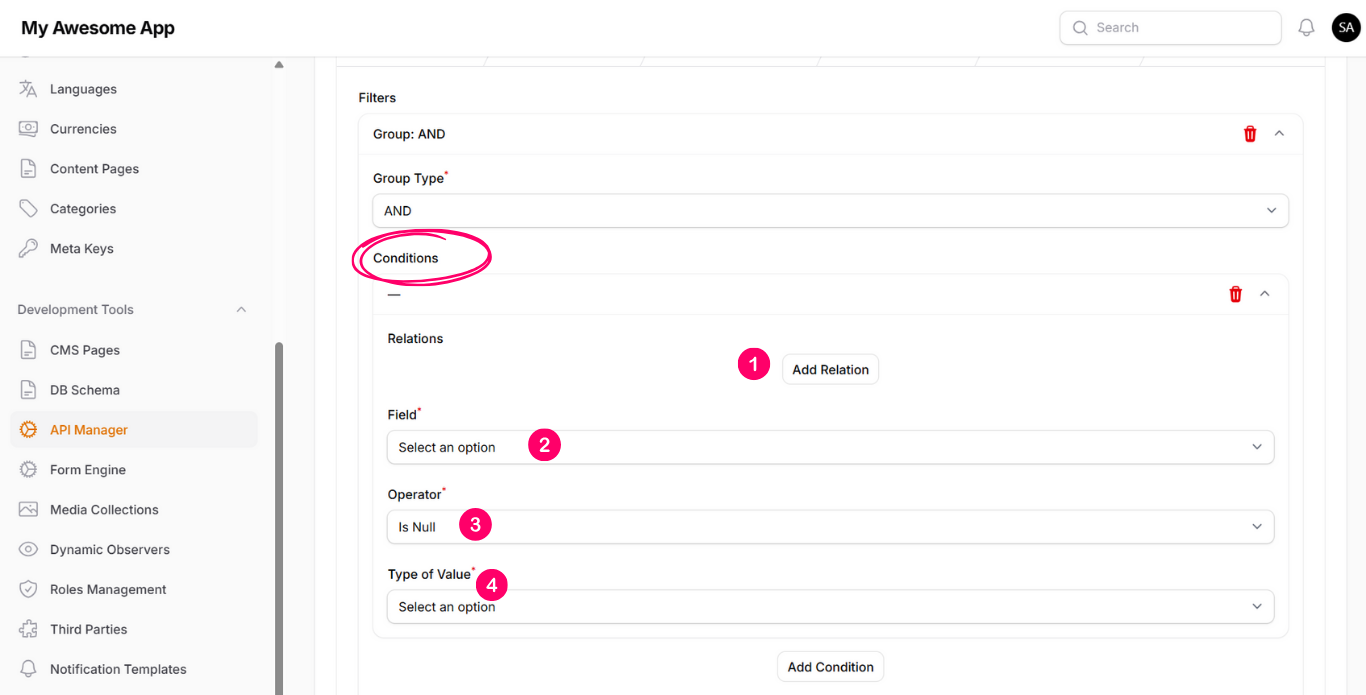This screenshot has width=1366, height=695.
Task: Delete the condition using its trash icon
Action: click(1236, 294)
